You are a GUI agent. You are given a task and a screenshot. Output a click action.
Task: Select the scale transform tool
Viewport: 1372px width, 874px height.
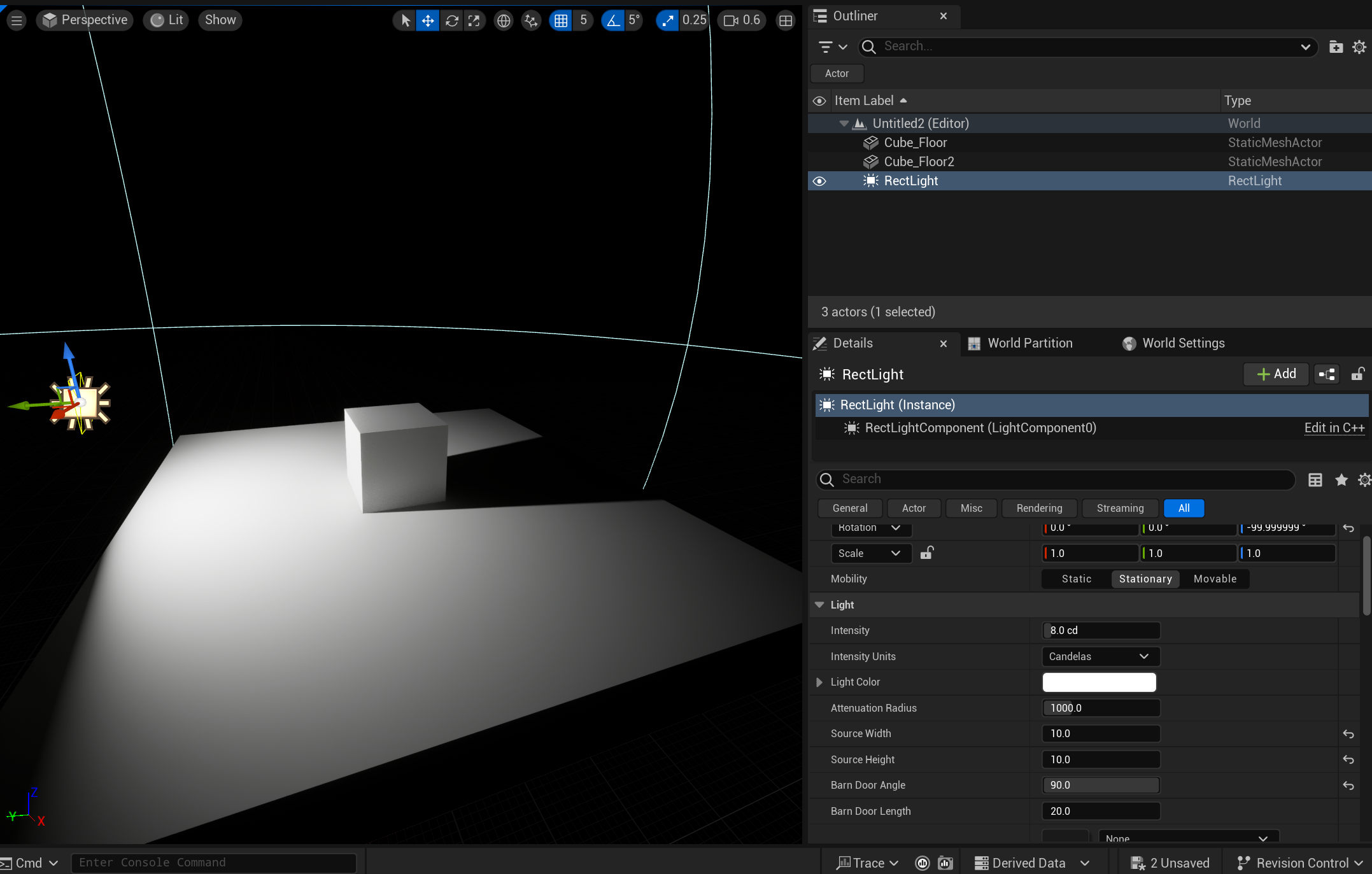[474, 21]
